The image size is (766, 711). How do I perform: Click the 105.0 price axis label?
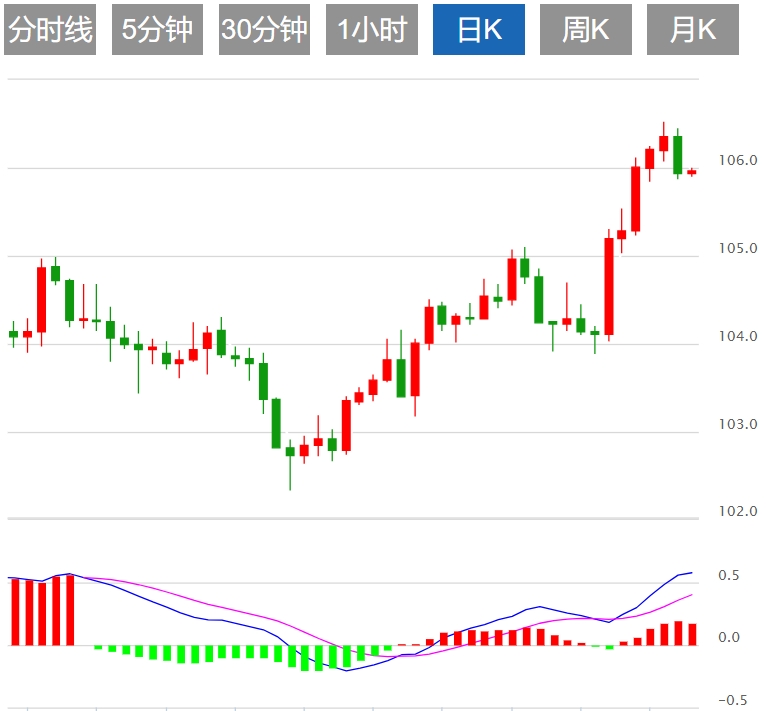[x=738, y=248]
